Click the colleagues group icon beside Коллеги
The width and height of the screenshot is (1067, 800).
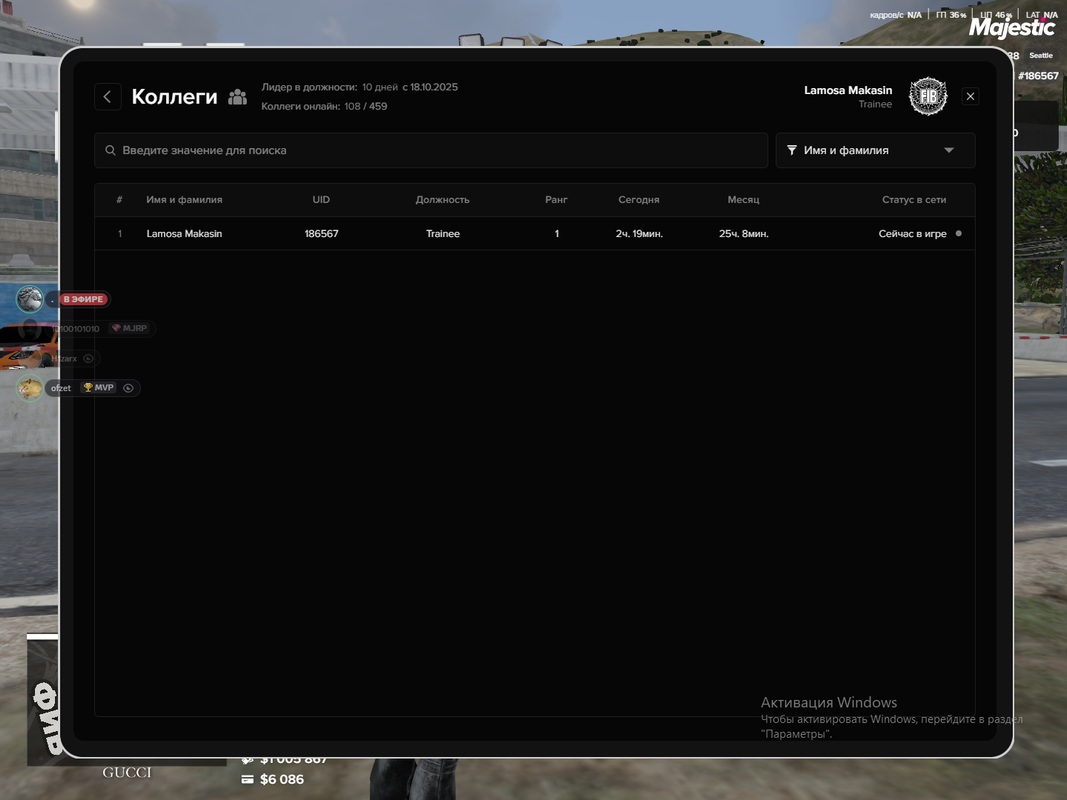tap(237, 97)
